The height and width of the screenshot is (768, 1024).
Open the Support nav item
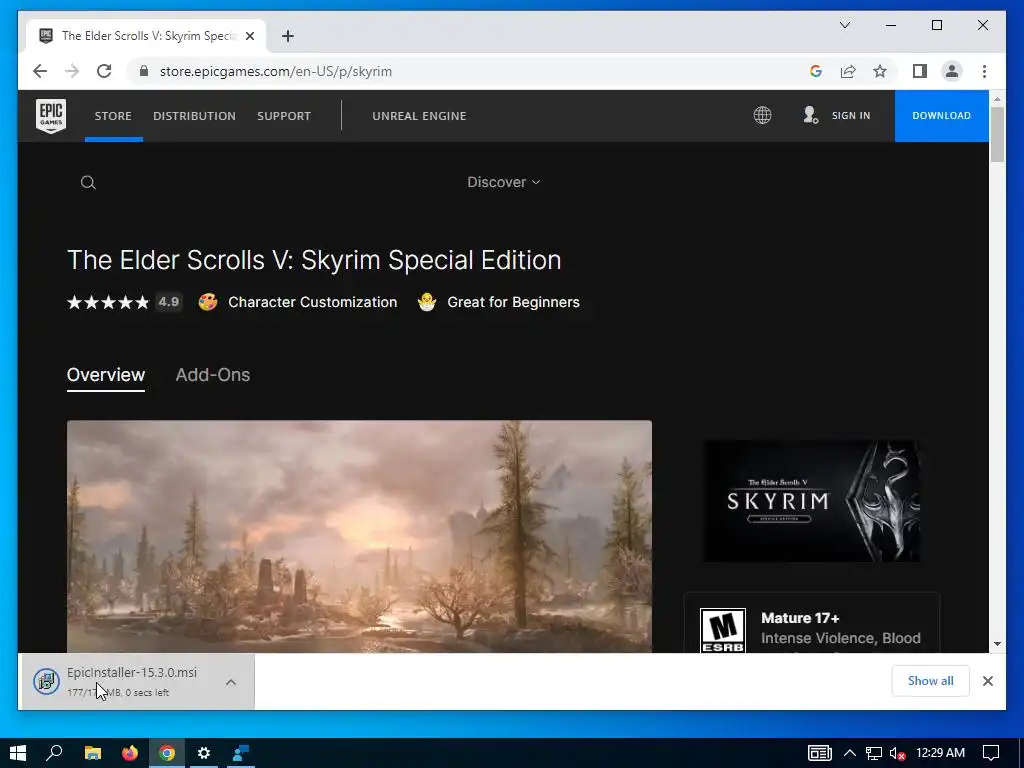(284, 116)
